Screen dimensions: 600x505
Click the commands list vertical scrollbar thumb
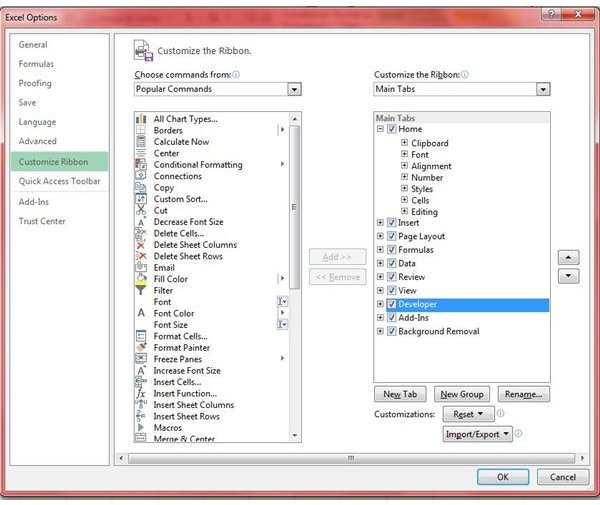pos(294,207)
